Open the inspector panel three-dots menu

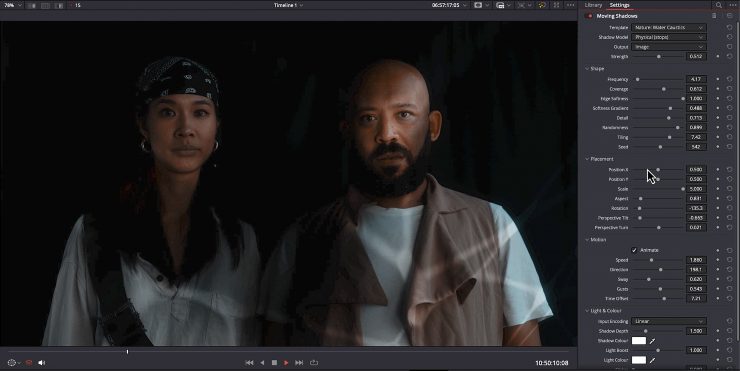pos(732,5)
